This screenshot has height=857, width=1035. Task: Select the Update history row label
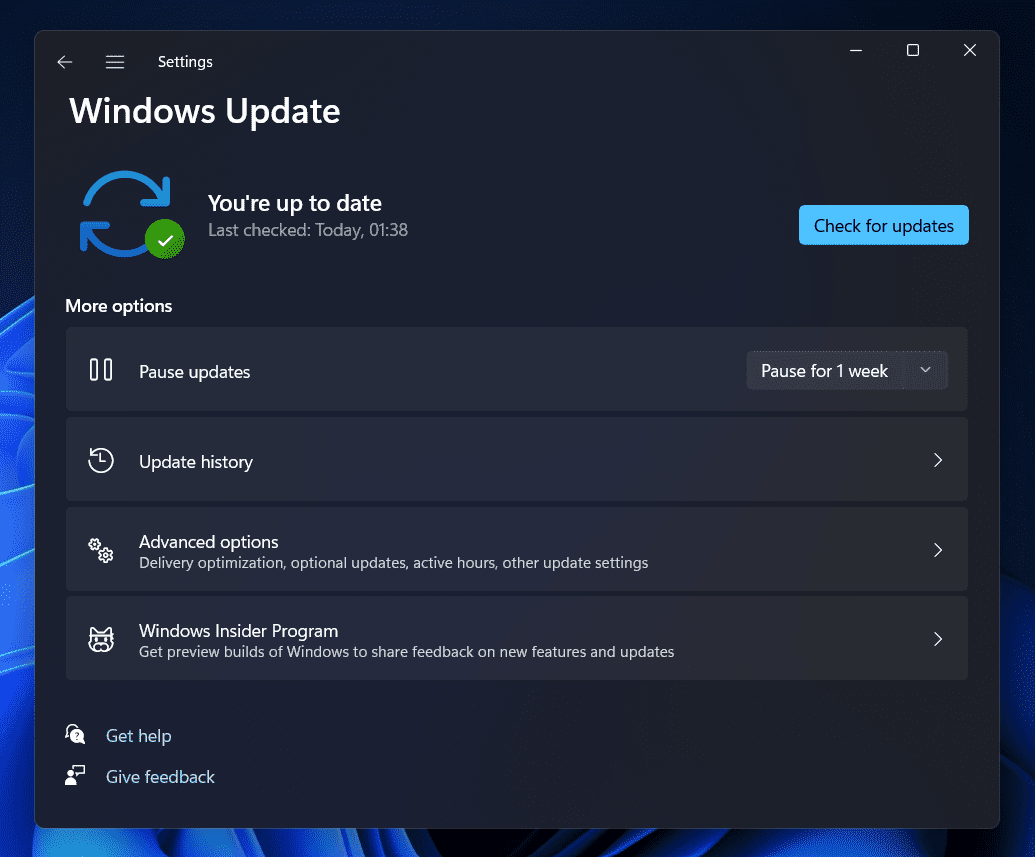click(x=196, y=462)
